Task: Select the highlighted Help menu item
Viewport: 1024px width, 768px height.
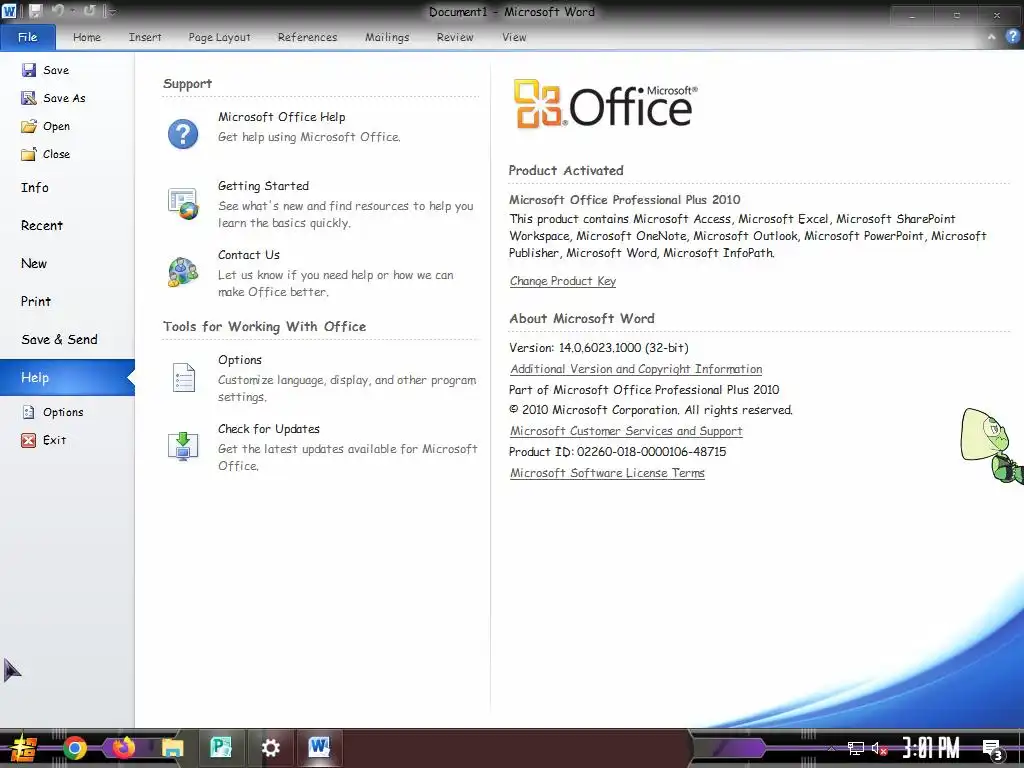Action: pos(67,377)
